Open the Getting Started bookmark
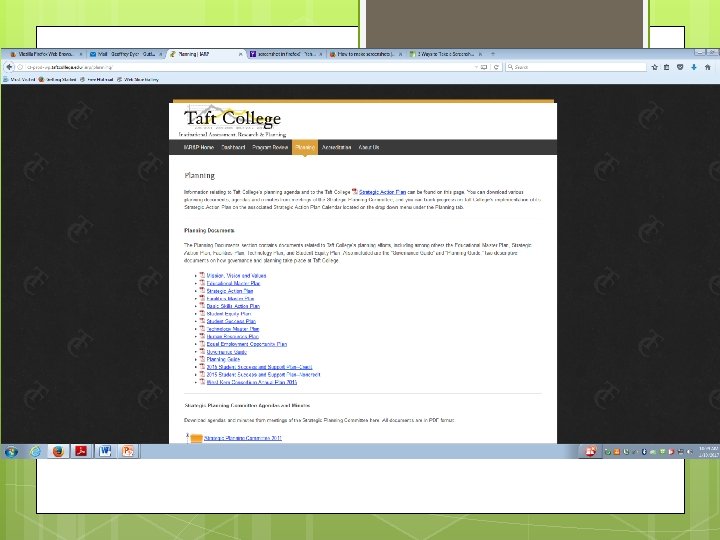Image resolution: width=720 pixels, height=540 pixels. click(x=57, y=79)
